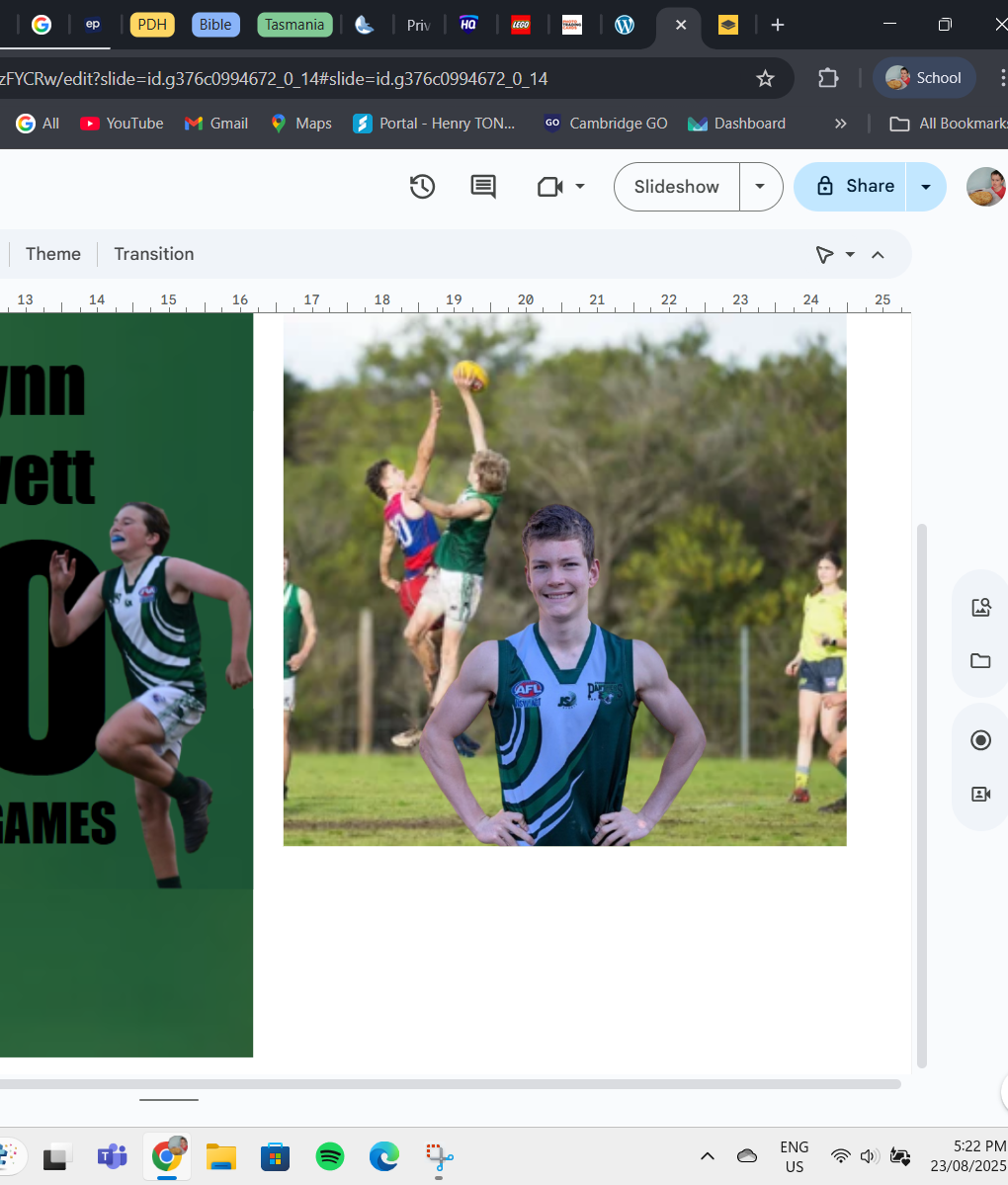The width and height of the screenshot is (1008, 1185).
Task: Open the image search sidebar icon
Action: 980,607
